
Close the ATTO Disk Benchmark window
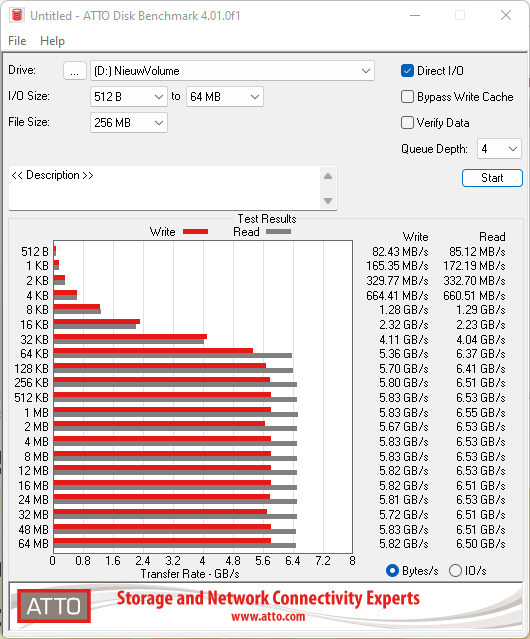[x=506, y=15]
